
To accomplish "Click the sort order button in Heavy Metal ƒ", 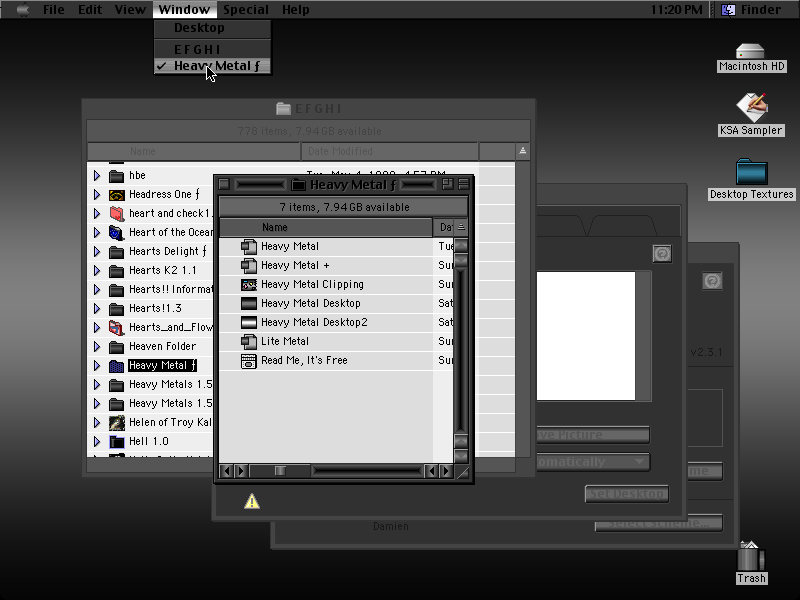I will (x=461, y=227).
